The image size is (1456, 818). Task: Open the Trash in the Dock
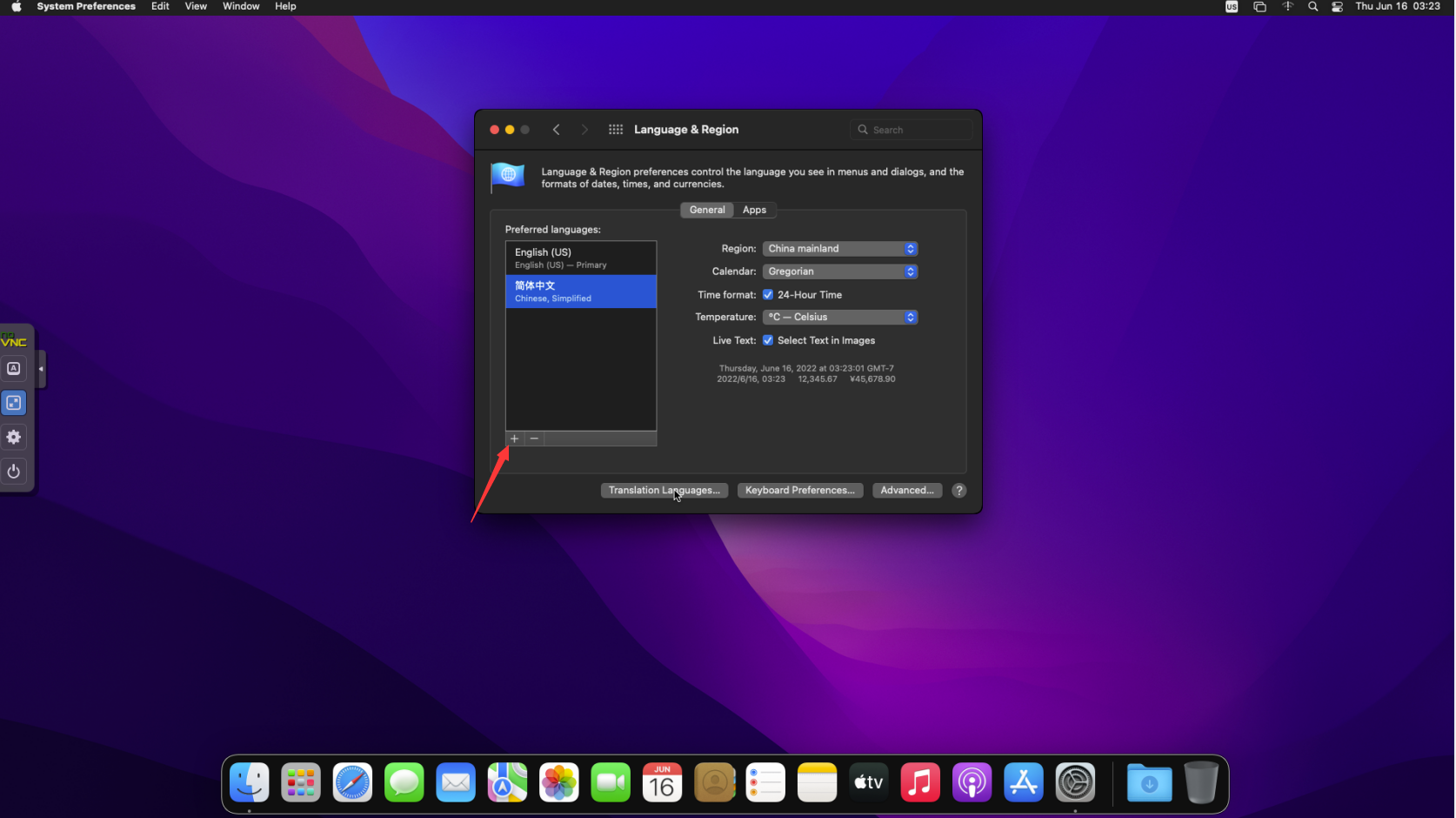pyautogui.click(x=1201, y=783)
